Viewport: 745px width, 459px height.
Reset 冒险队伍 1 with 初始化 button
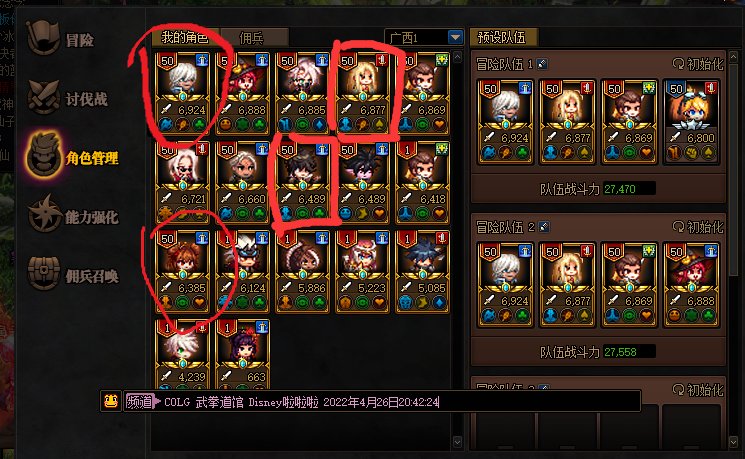(697, 64)
